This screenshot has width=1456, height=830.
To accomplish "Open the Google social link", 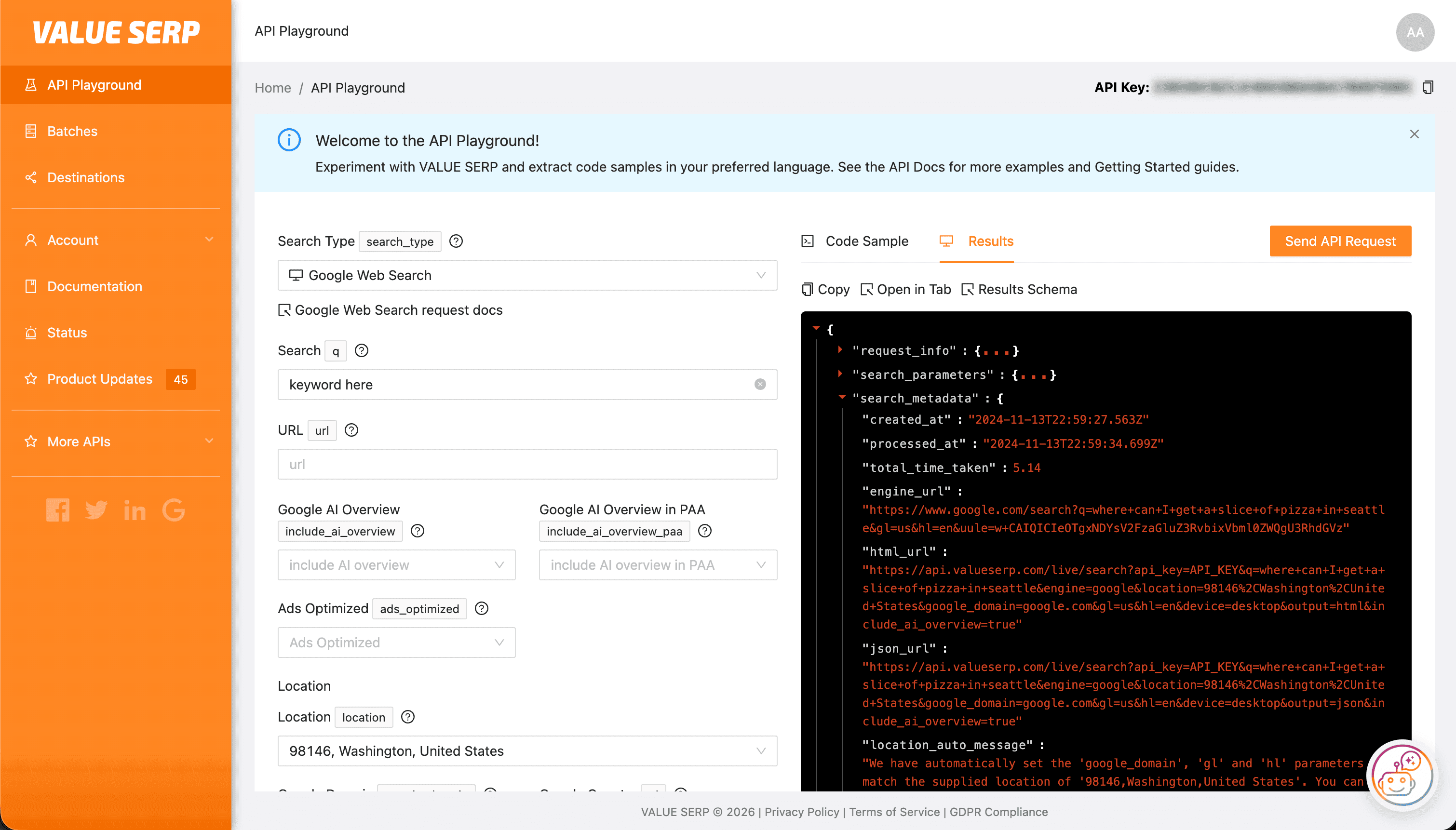I will click(x=173, y=510).
